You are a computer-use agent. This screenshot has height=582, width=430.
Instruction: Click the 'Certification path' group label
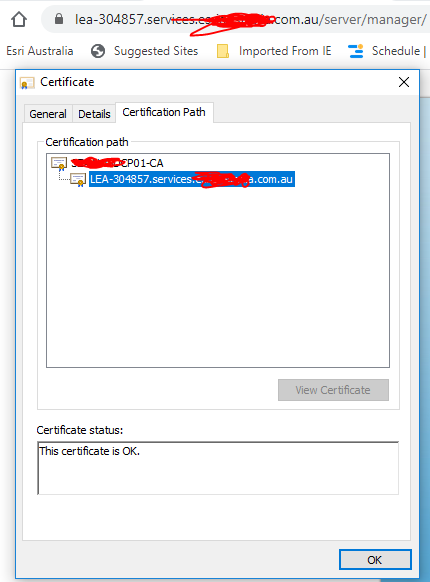(87, 142)
